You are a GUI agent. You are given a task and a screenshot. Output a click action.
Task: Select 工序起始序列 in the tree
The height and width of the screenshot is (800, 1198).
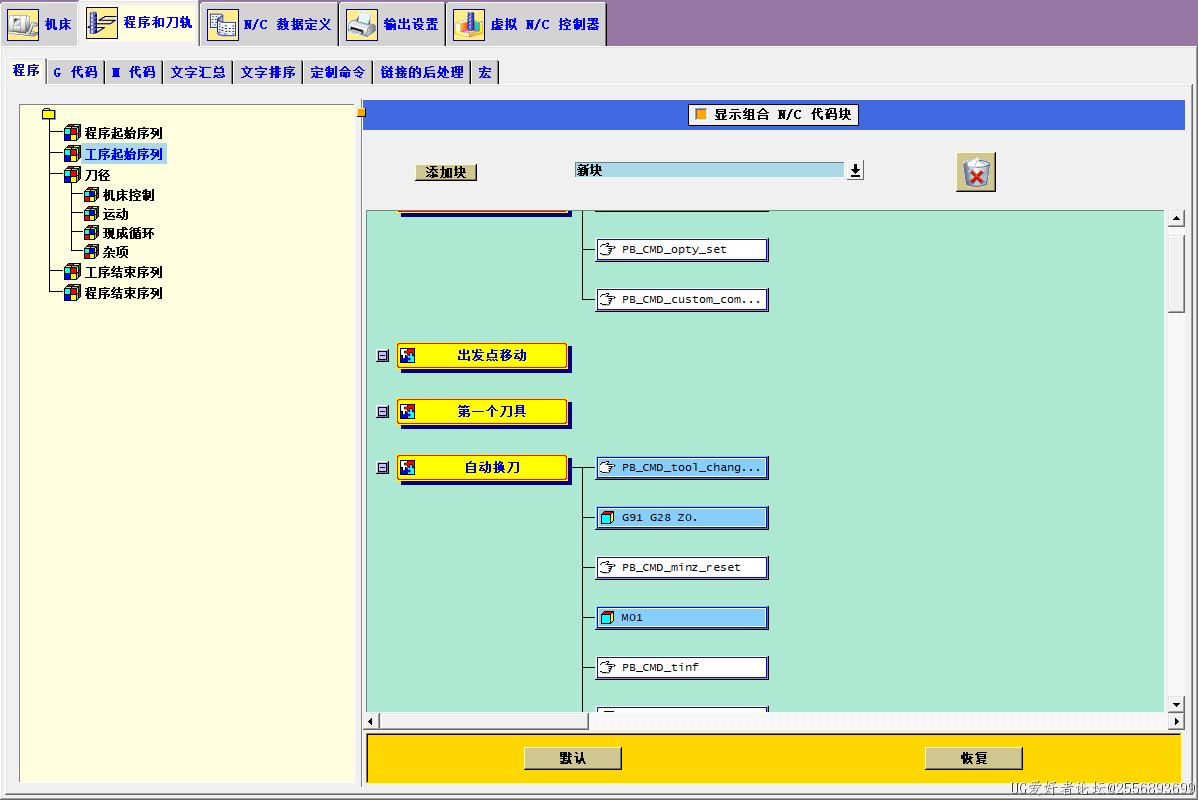point(124,154)
